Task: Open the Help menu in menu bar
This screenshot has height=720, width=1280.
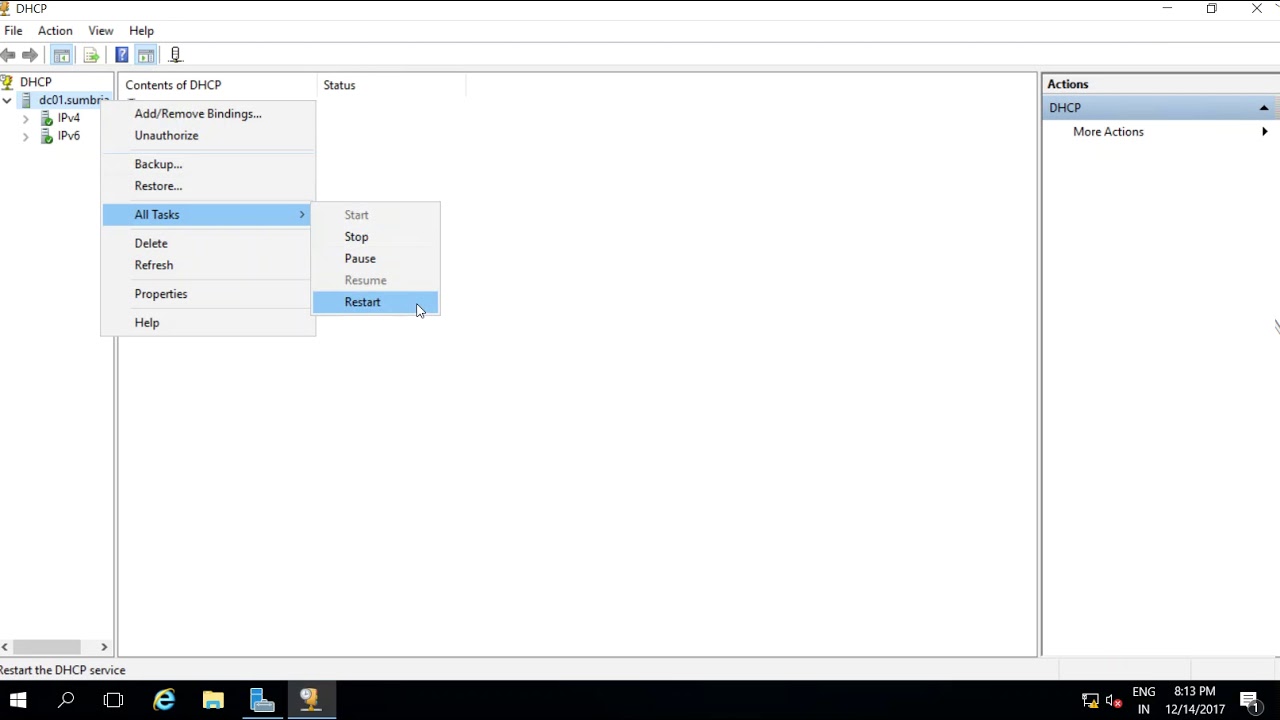Action: click(x=141, y=31)
